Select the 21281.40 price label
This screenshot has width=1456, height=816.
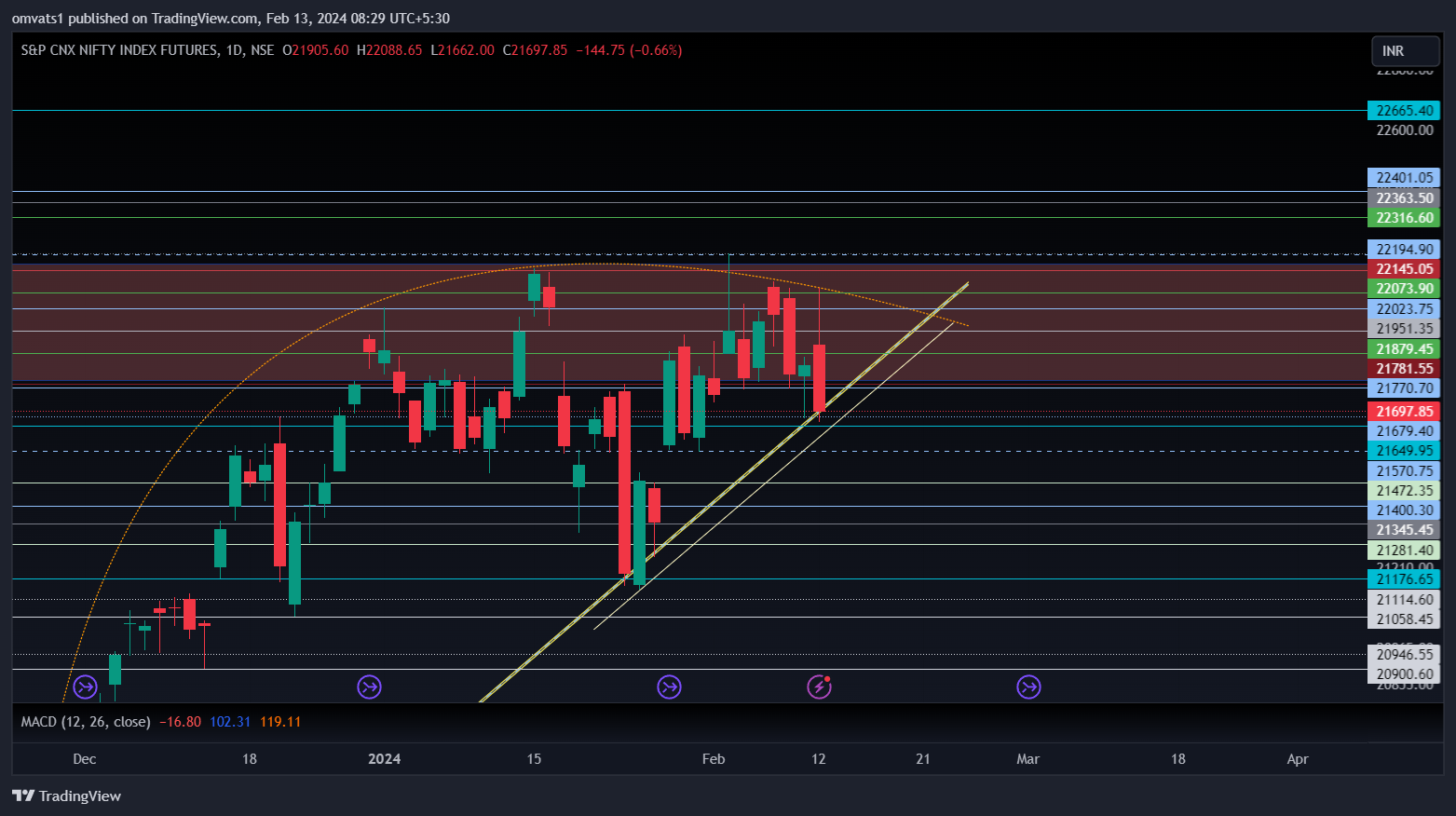[x=1403, y=551]
